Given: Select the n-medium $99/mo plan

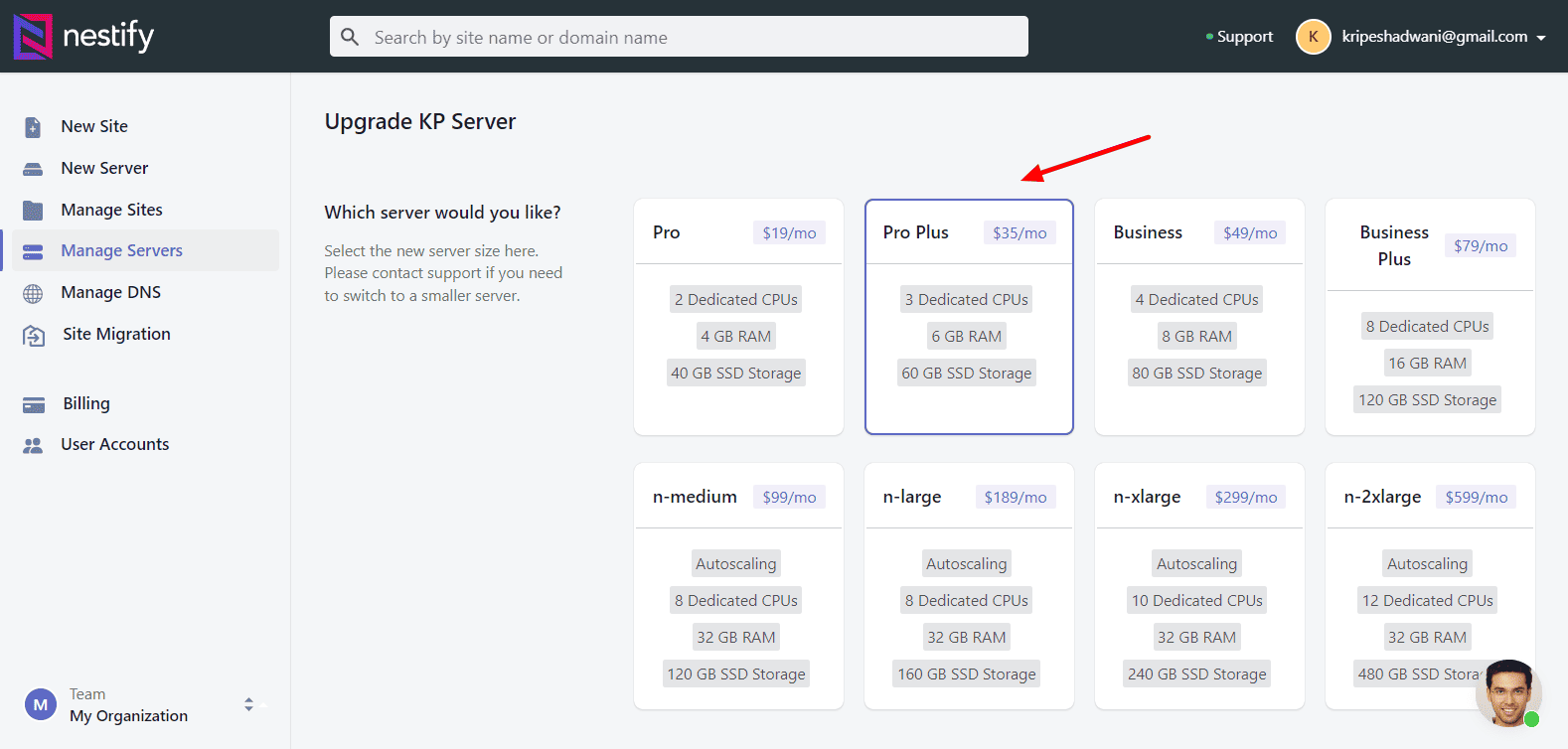Looking at the screenshot, I should 738,586.
